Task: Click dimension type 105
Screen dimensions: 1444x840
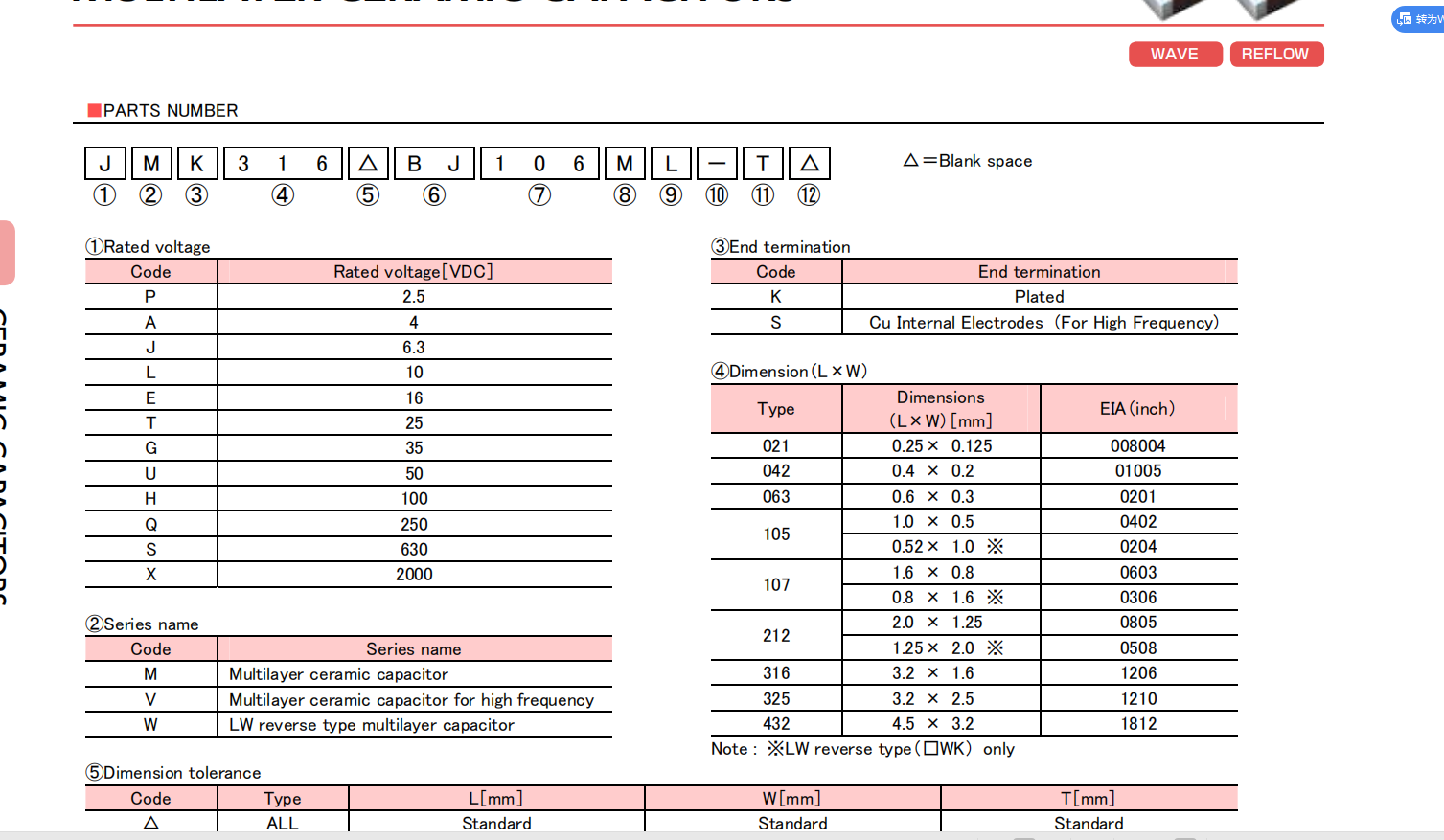Action: pyautogui.click(x=776, y=534)
